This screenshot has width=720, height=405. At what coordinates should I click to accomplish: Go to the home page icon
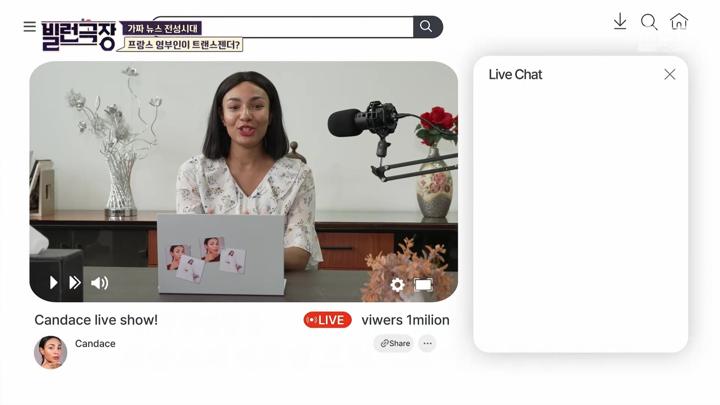[679, 22]
